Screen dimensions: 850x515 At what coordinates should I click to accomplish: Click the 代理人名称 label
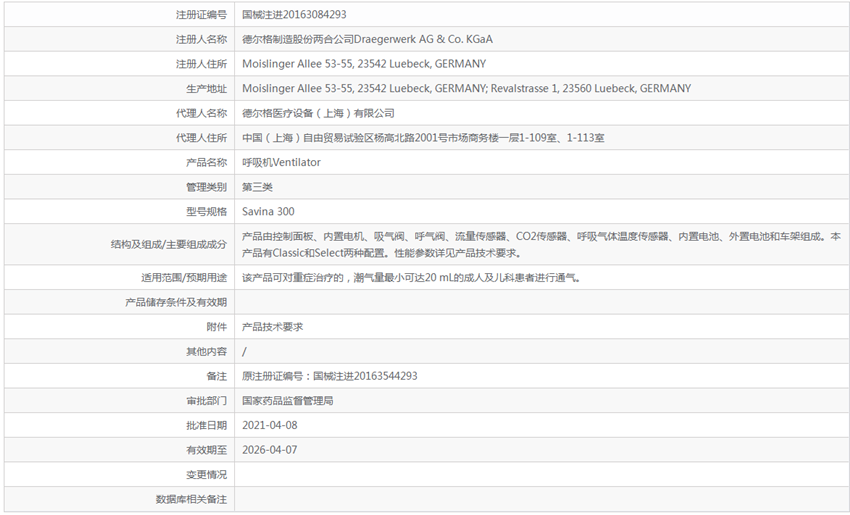tap(201, 113)
